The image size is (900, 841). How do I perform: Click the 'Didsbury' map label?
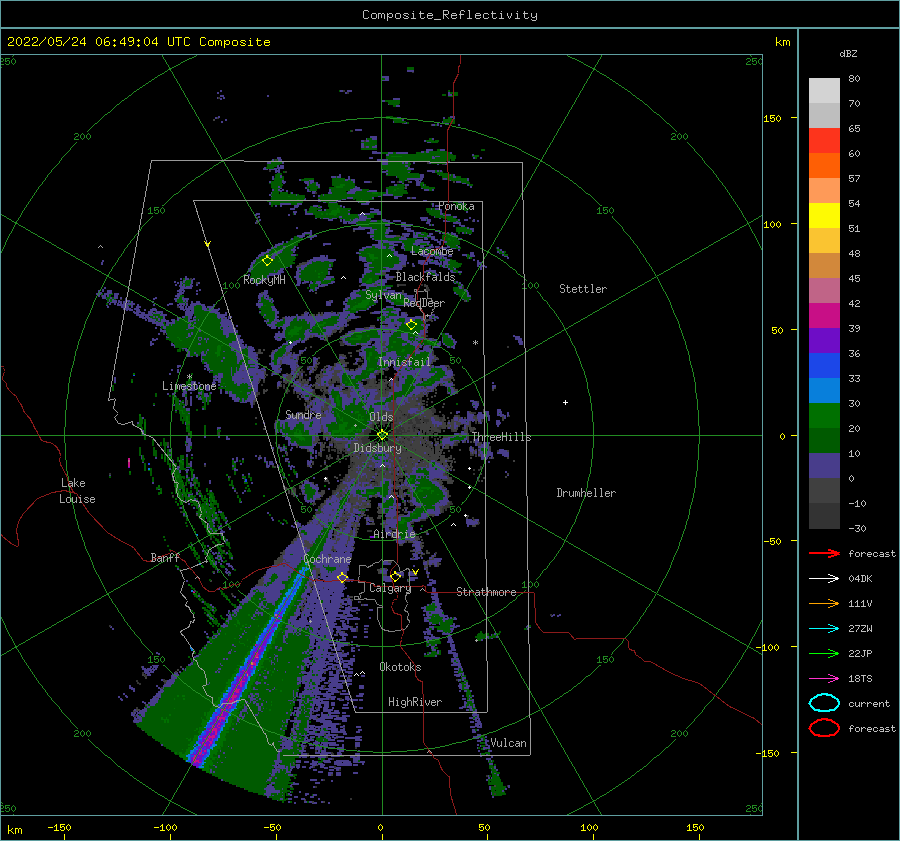click(377, 448)
